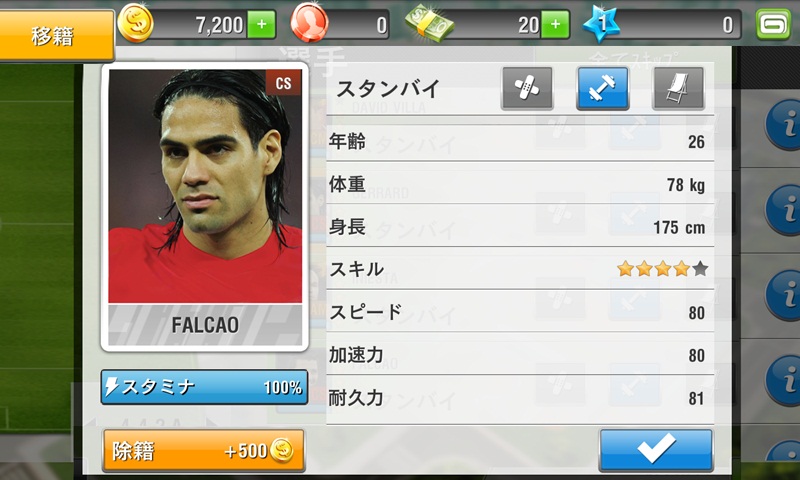The width and height of the screenshot is (800, 480).
Task: Open info for the top player row
Action: tap(785, 124)
